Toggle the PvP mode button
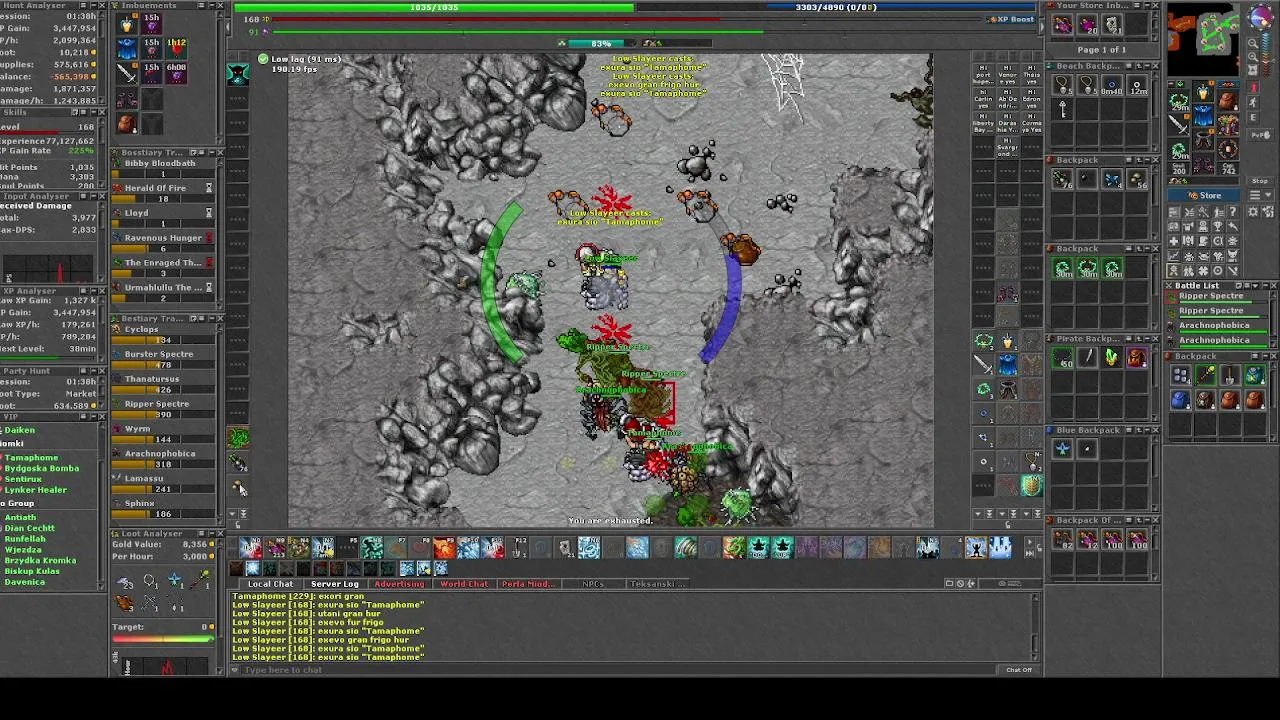1280x720 pixels. point(1261,133)
